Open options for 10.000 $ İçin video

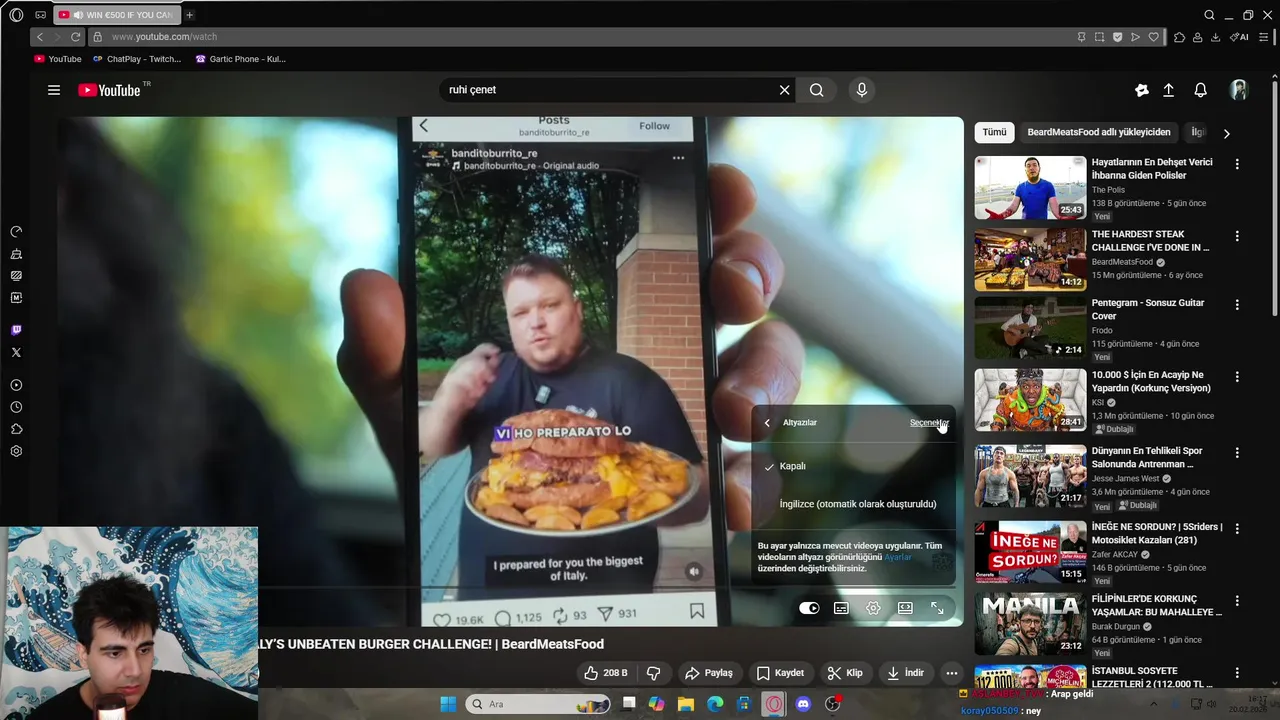(1237, 378)
